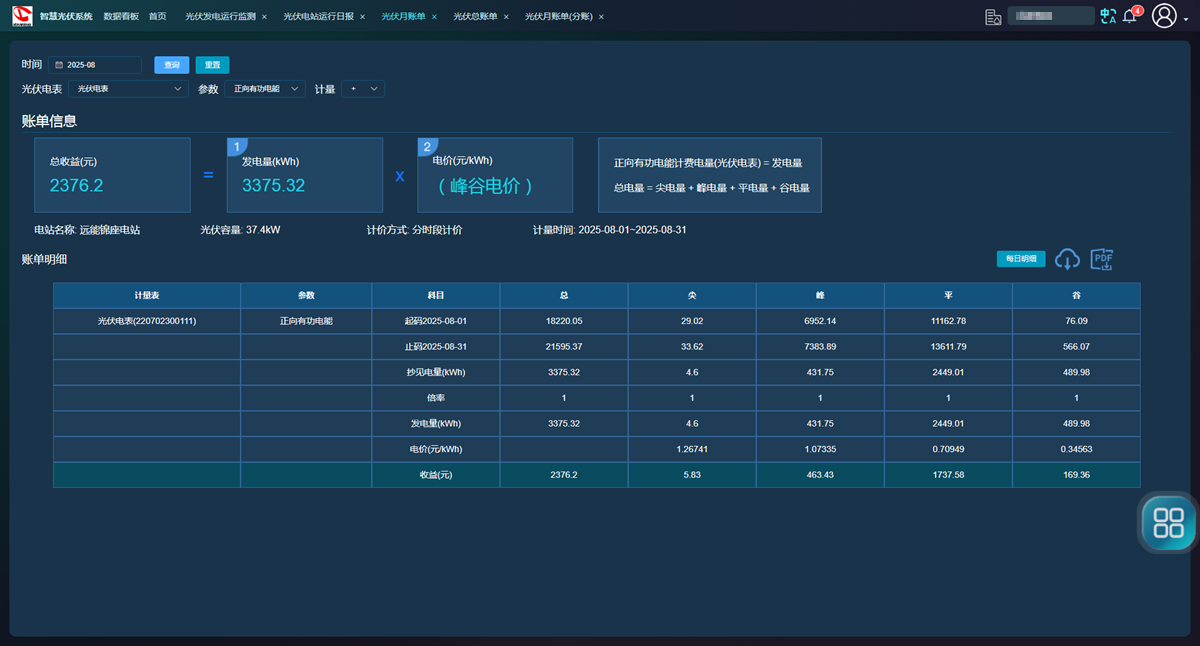This screenshot has width=1200, height=646.
Task: Open the user avatar profile menu
Action: 1164,16
